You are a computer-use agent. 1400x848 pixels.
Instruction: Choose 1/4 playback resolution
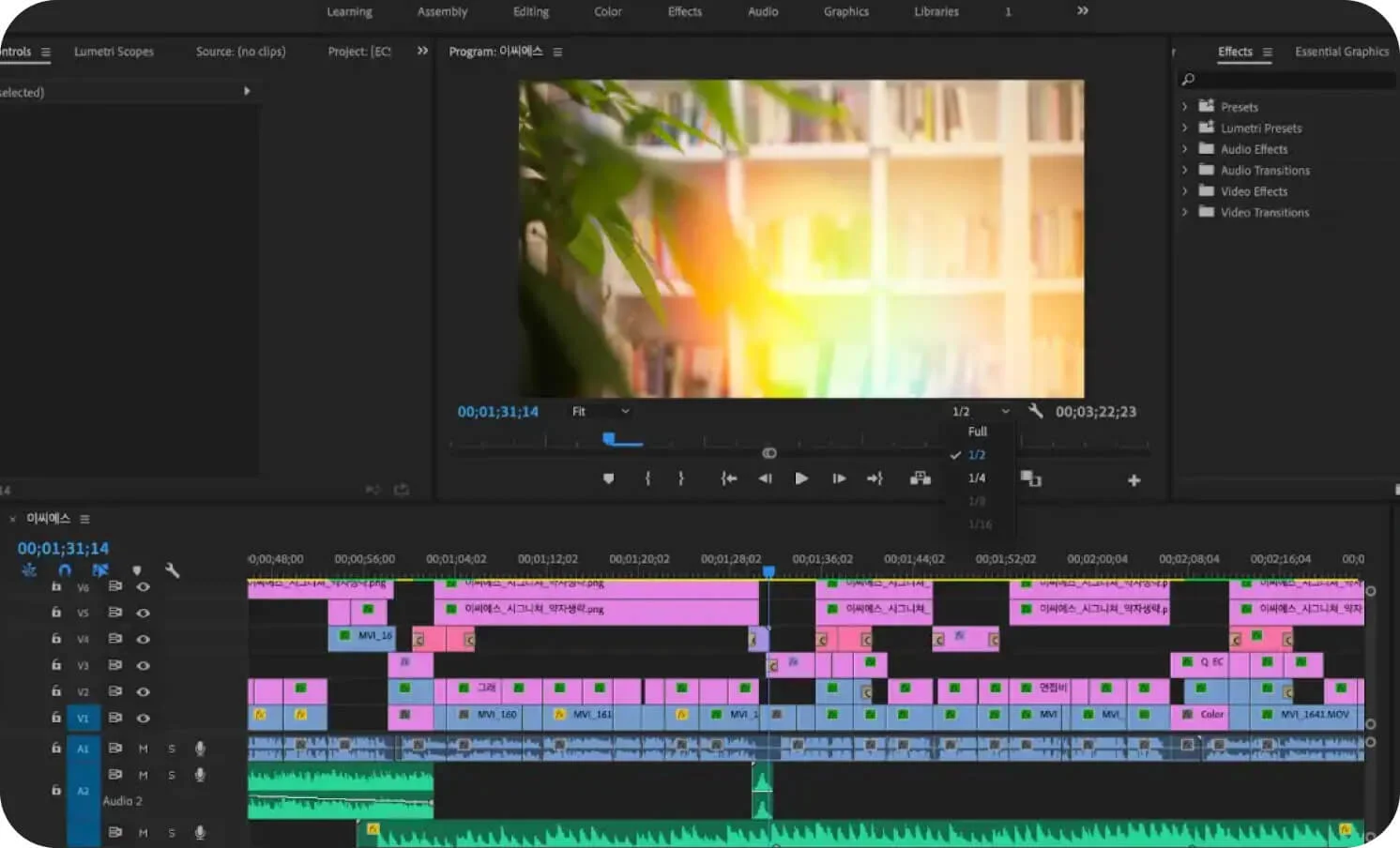coord(977,477)
